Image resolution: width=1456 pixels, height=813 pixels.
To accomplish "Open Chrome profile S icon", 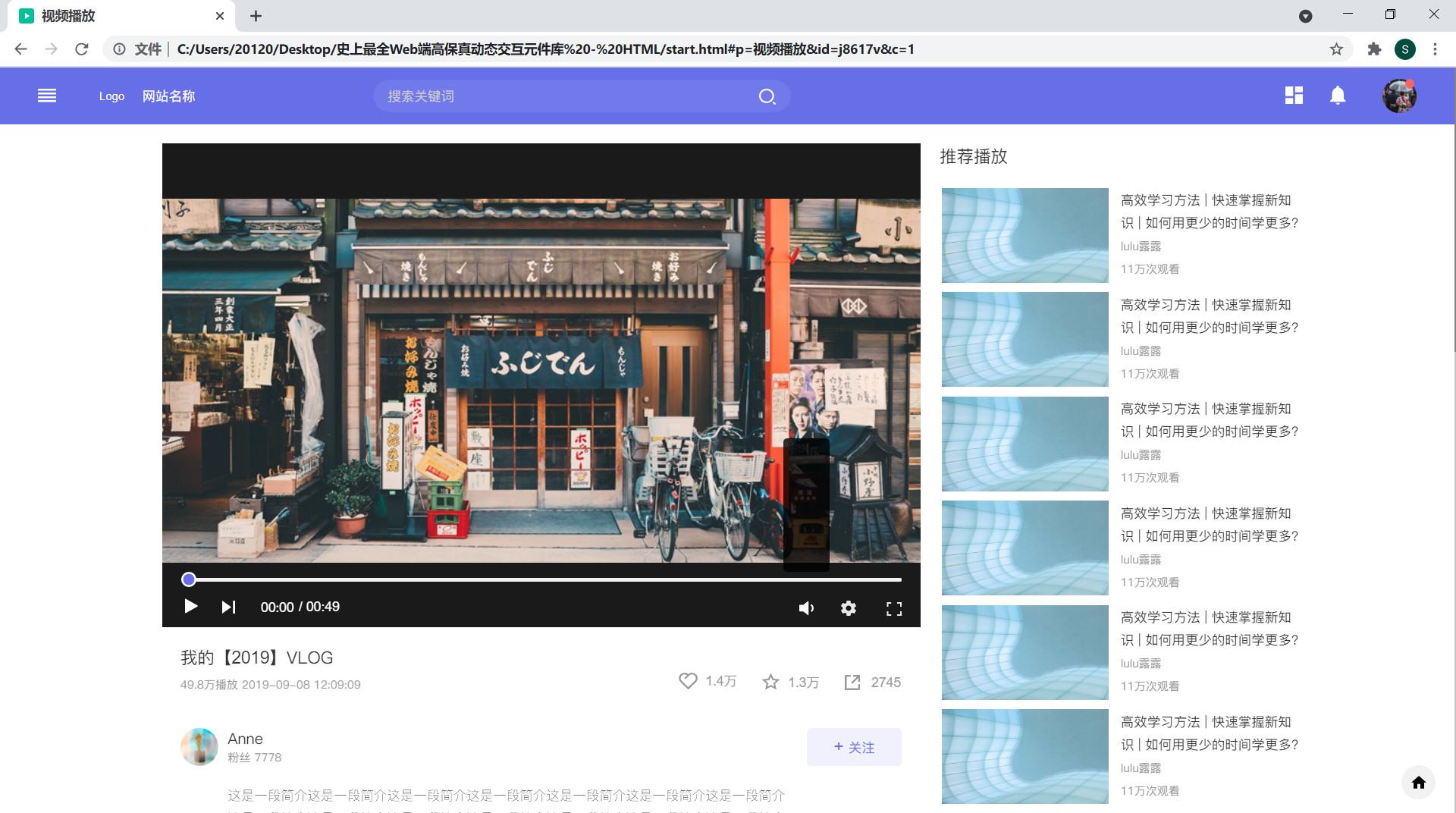I will 1405,49.
